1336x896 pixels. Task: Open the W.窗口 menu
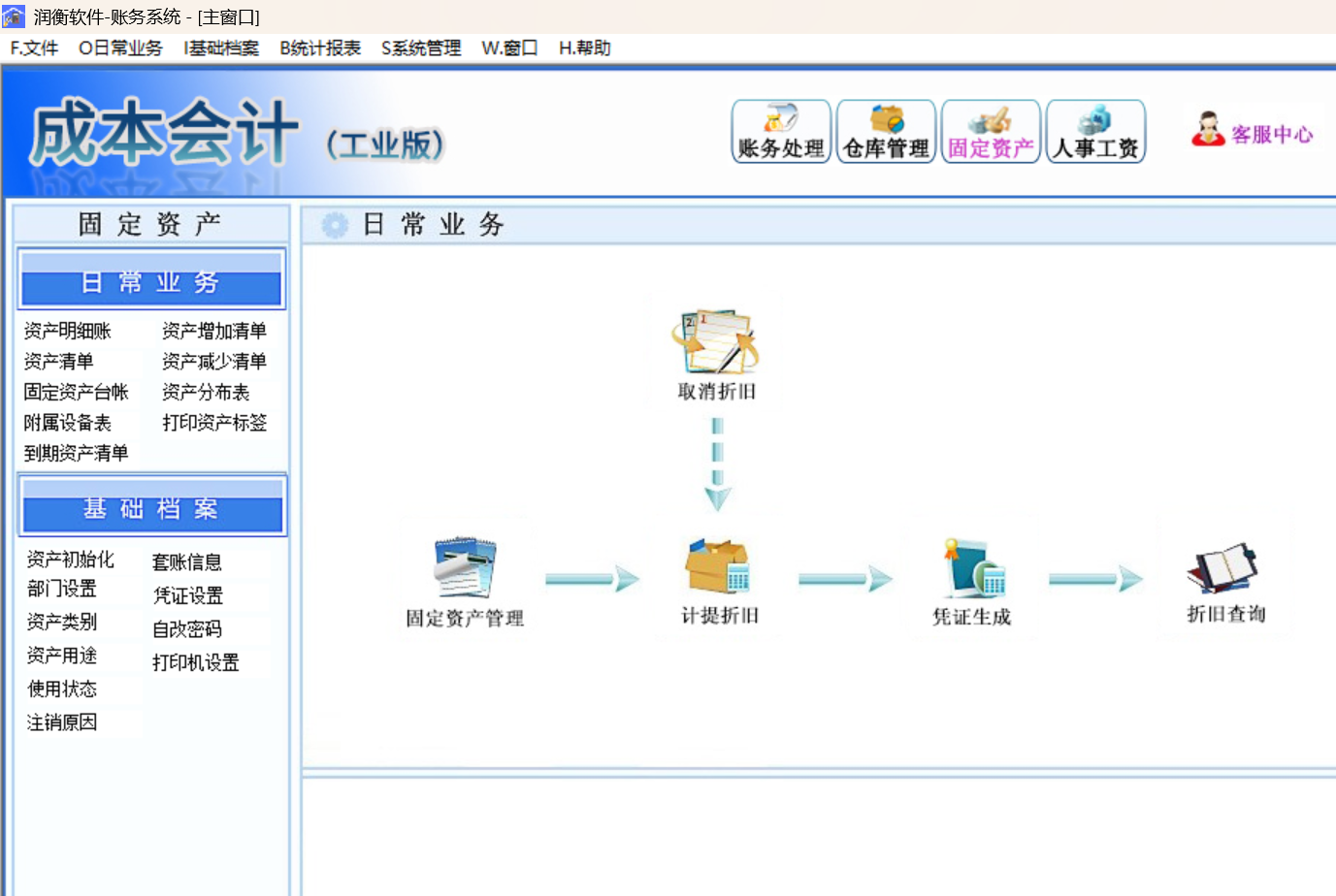click(509, 48)
